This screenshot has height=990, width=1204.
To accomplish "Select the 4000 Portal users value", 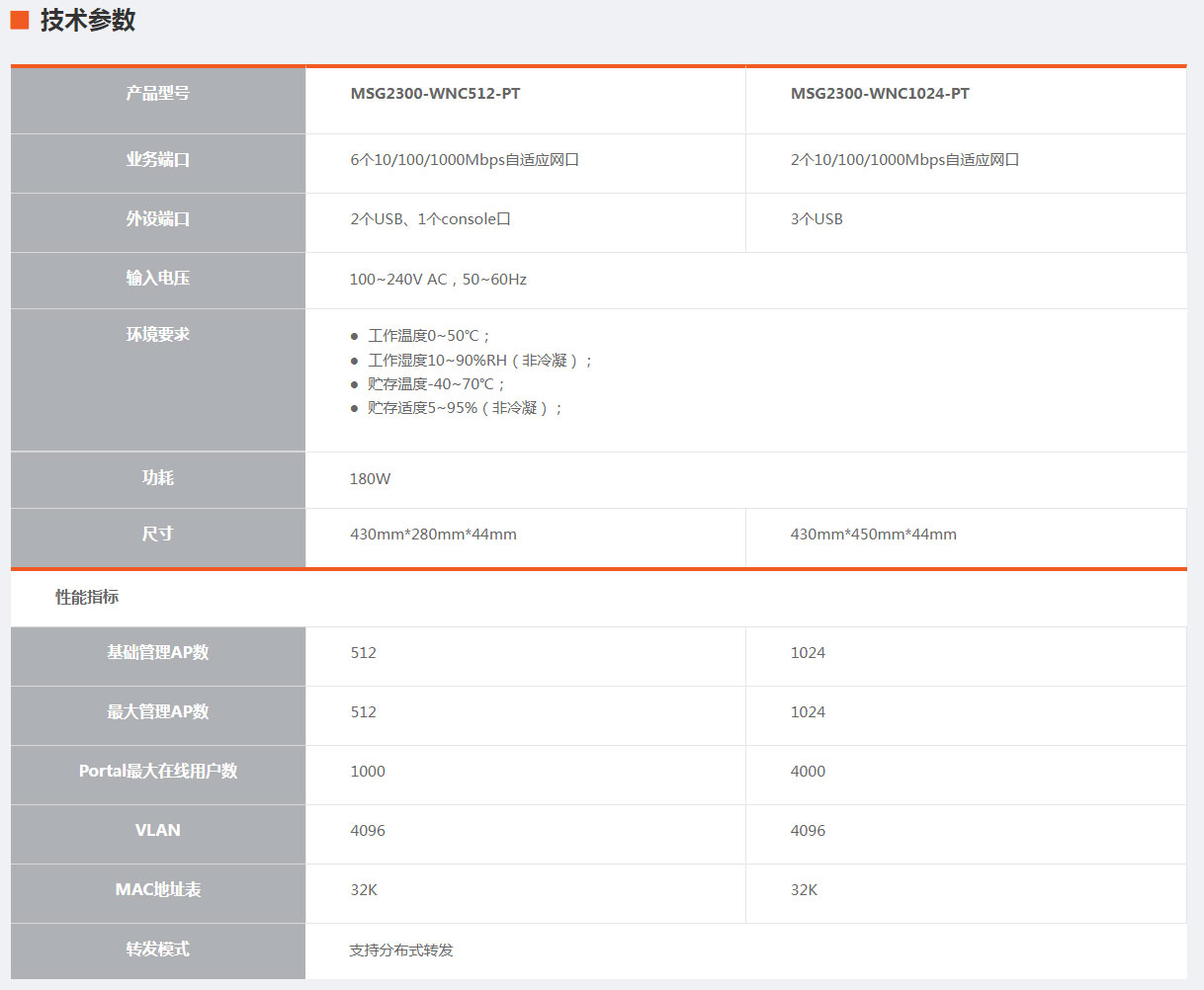I will (808, 772).
